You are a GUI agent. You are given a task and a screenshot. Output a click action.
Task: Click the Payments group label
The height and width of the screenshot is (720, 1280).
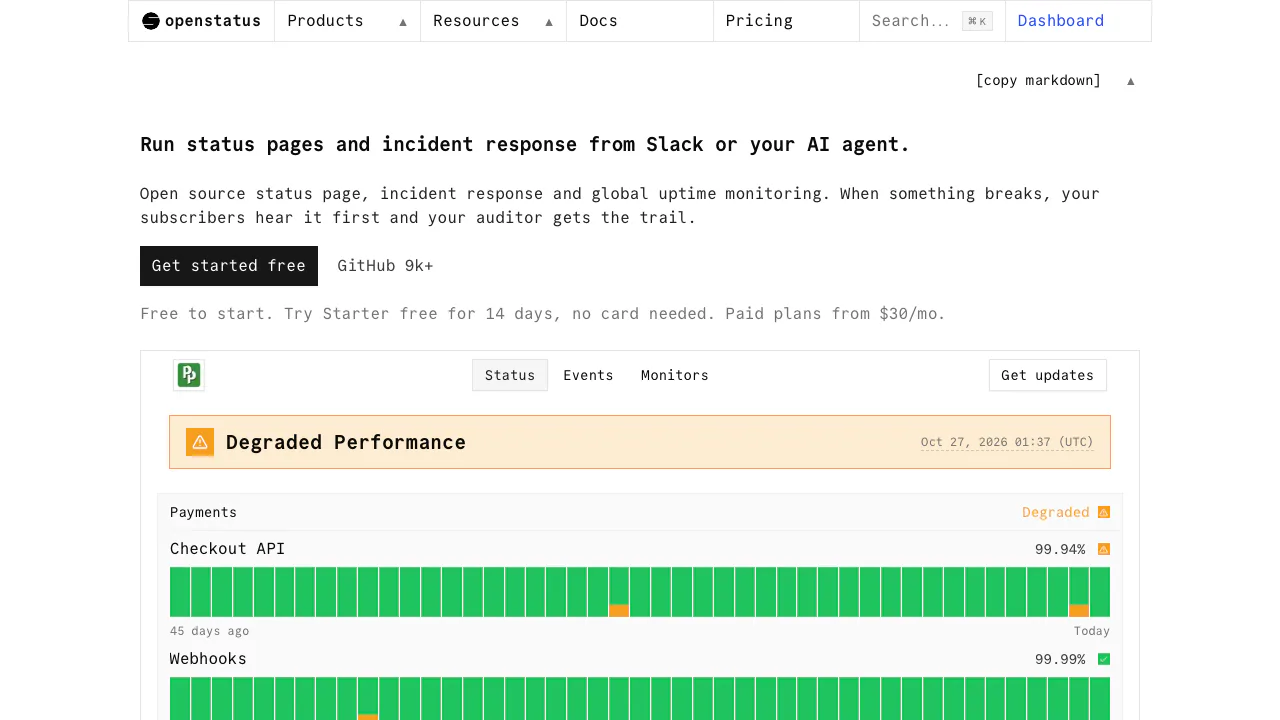[x=203, y=512]
